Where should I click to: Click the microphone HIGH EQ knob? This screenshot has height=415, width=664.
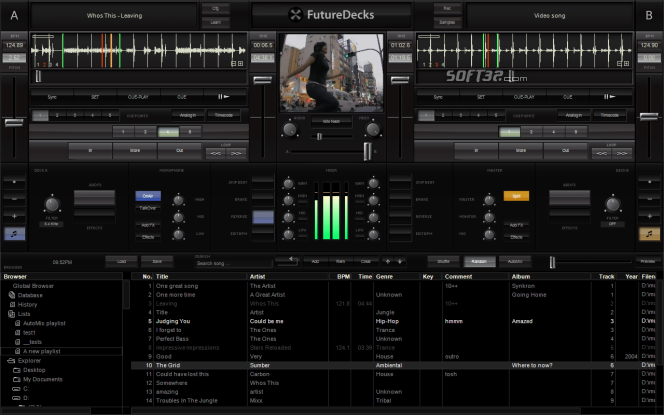[x=178, y=200]
